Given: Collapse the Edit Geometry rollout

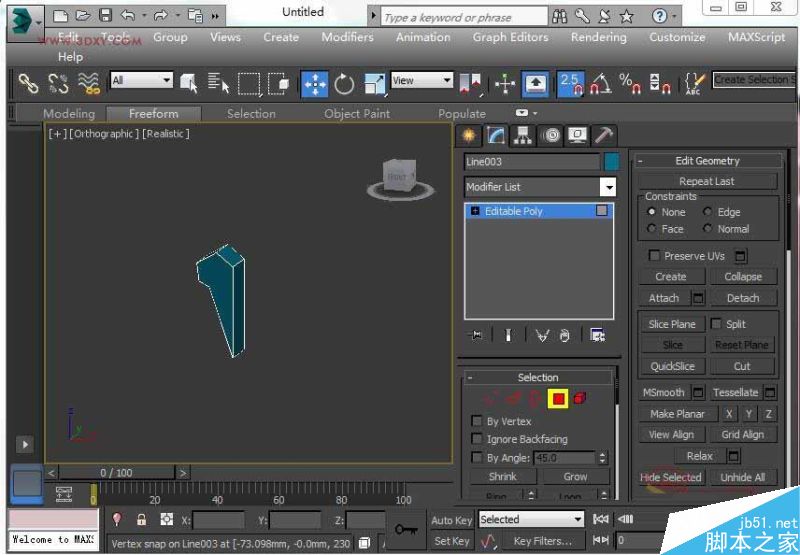Looking at the screenshot, I should click(x=640, y=161).
